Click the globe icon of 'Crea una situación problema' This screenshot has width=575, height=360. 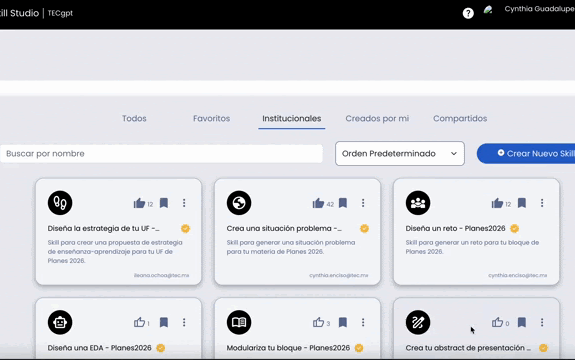pyautogui.click(x=239, y=203)
